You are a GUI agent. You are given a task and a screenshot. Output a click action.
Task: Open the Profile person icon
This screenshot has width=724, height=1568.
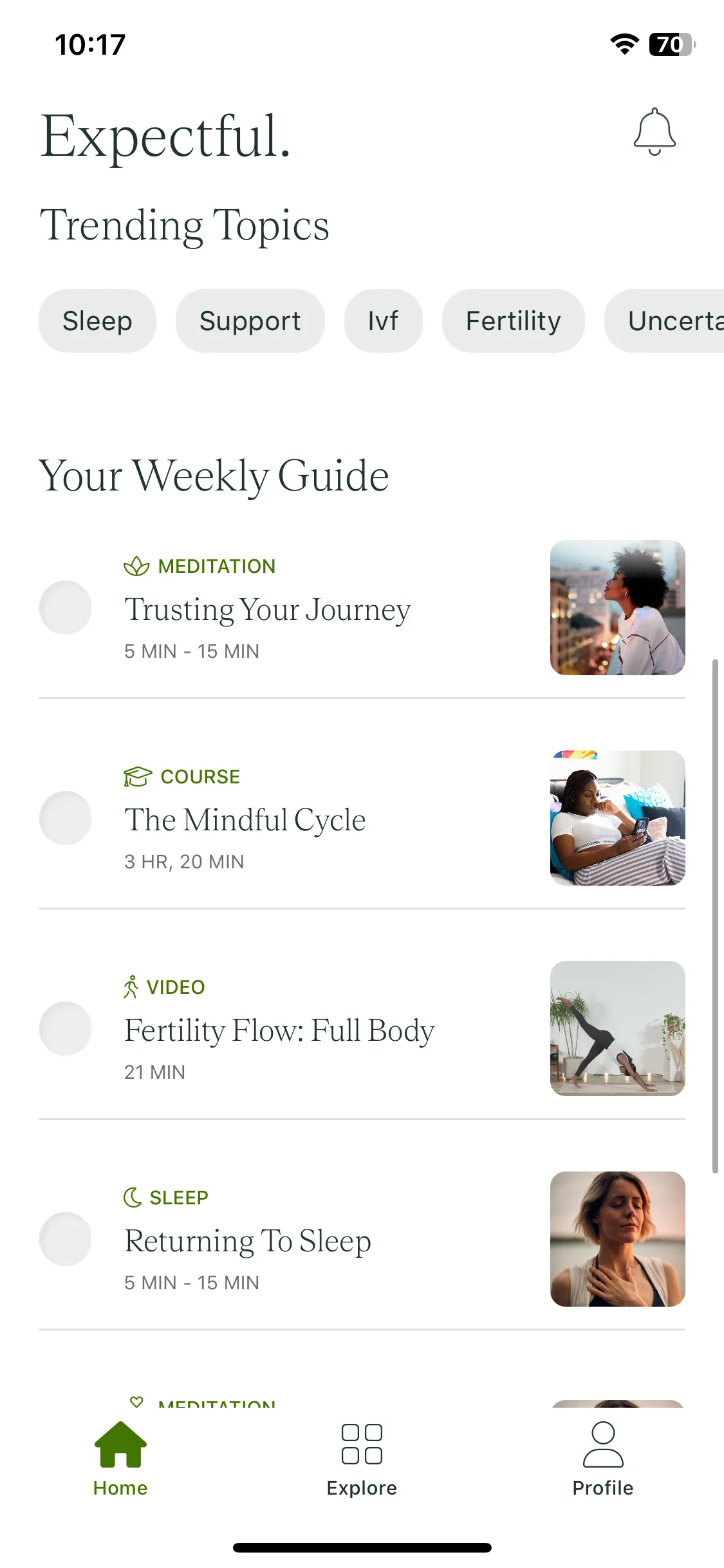point(603,1444)
